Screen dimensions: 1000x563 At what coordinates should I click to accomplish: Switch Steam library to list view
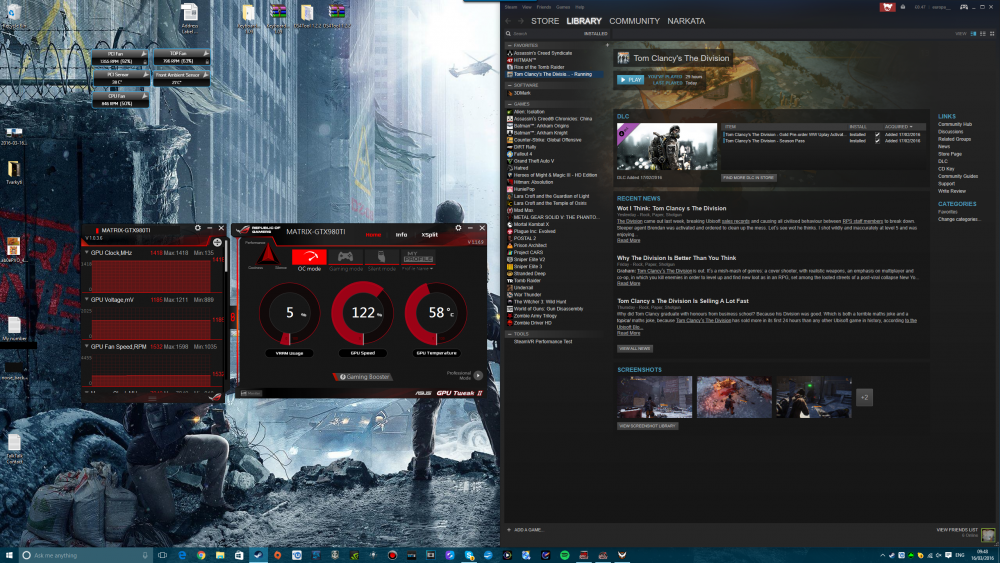(x=983, y=33)
